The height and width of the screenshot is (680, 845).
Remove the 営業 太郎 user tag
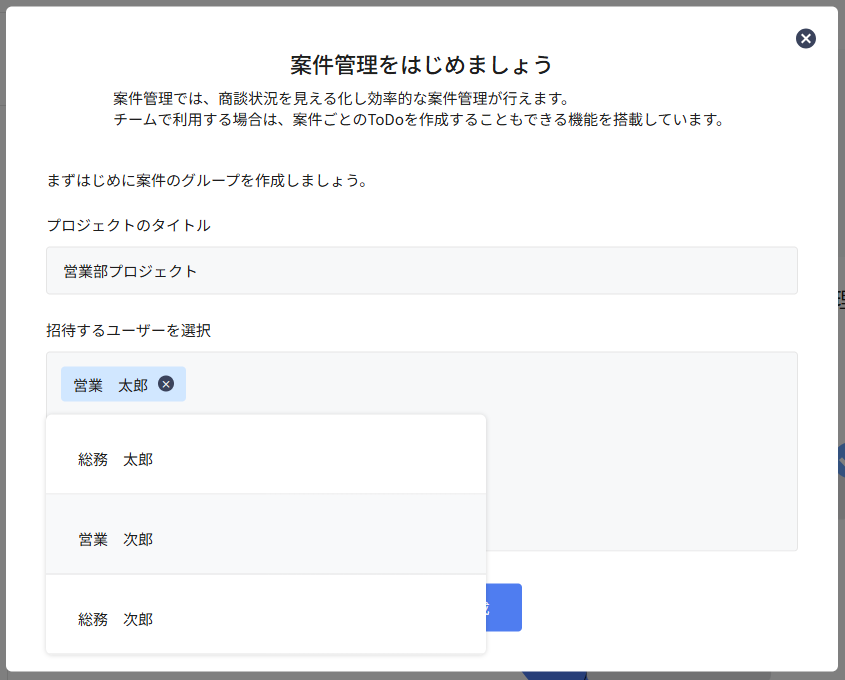(166, 384)
